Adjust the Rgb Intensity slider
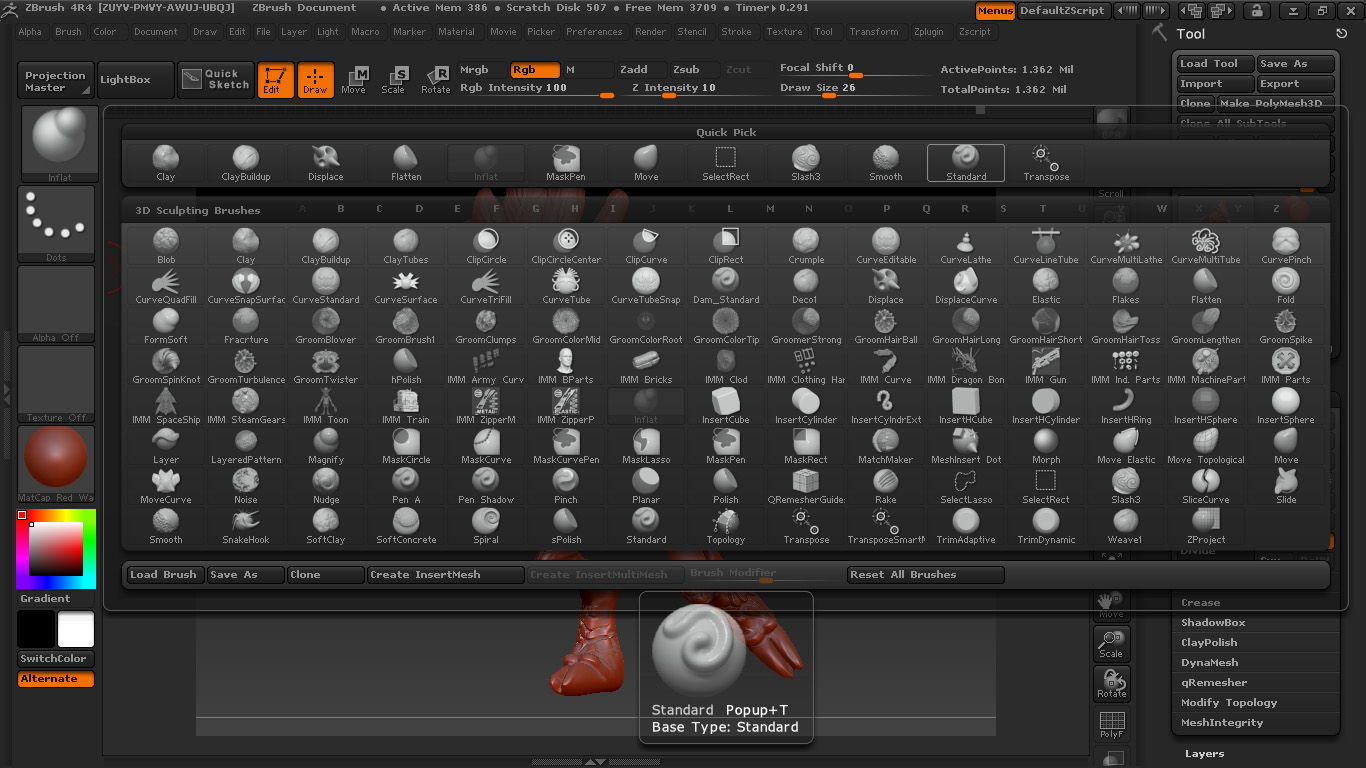Image resolution: width=1366 pixels, height=768 pixels. (537, 89)
